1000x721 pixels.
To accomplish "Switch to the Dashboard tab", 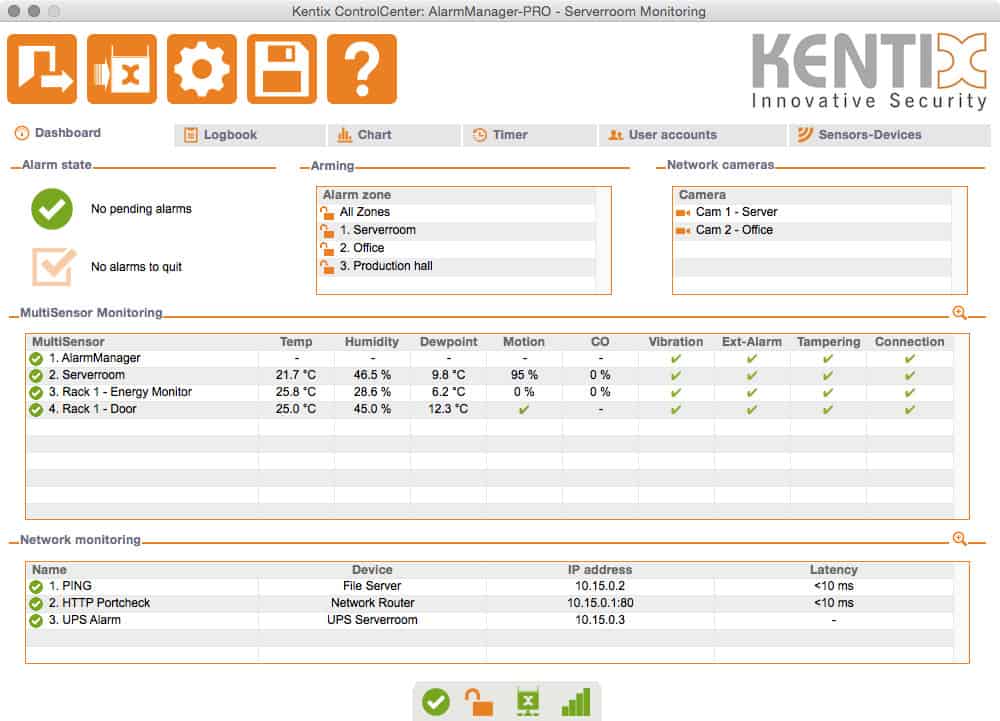I will coord(58,133).
